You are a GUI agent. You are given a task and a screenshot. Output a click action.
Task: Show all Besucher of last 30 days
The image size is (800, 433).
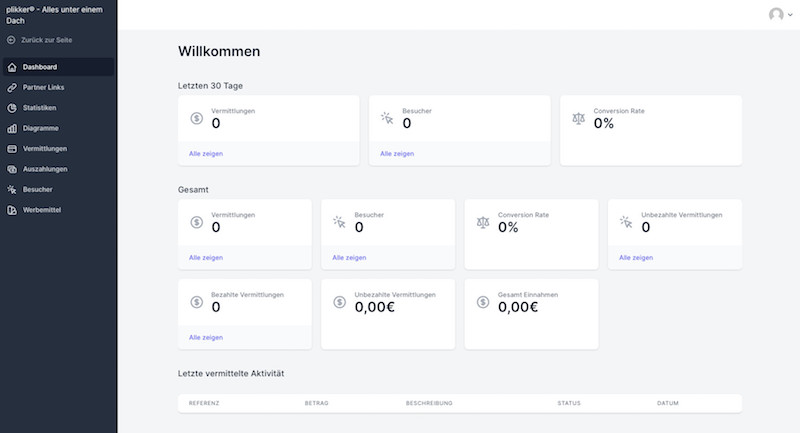tap(397, 154)
